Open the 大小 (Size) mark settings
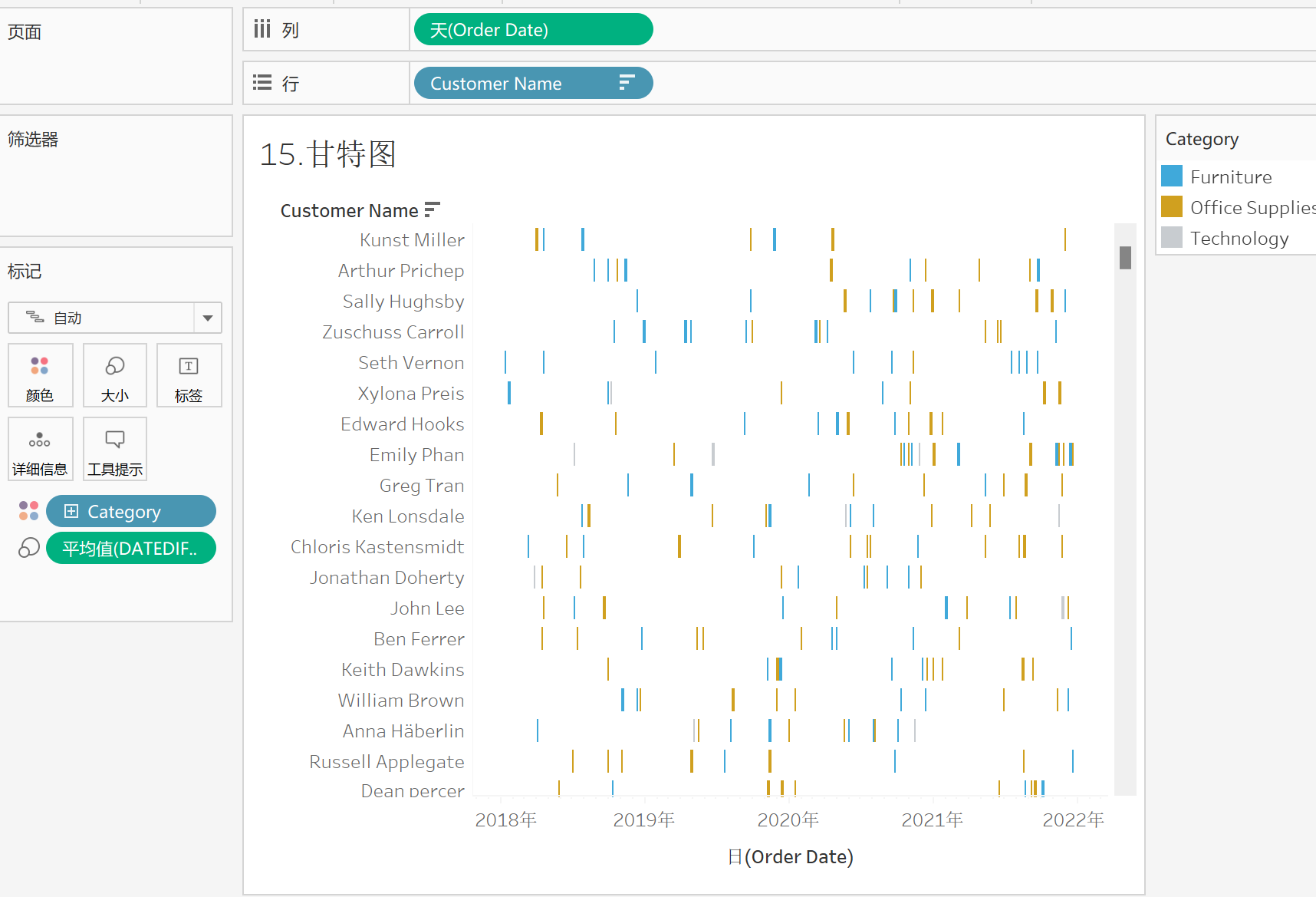 pos(114,375)
